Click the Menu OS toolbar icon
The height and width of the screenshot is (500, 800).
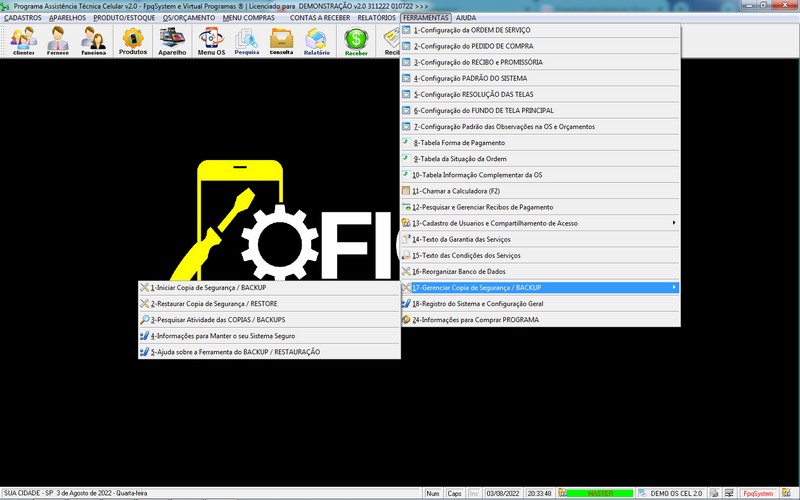[211, 41]
